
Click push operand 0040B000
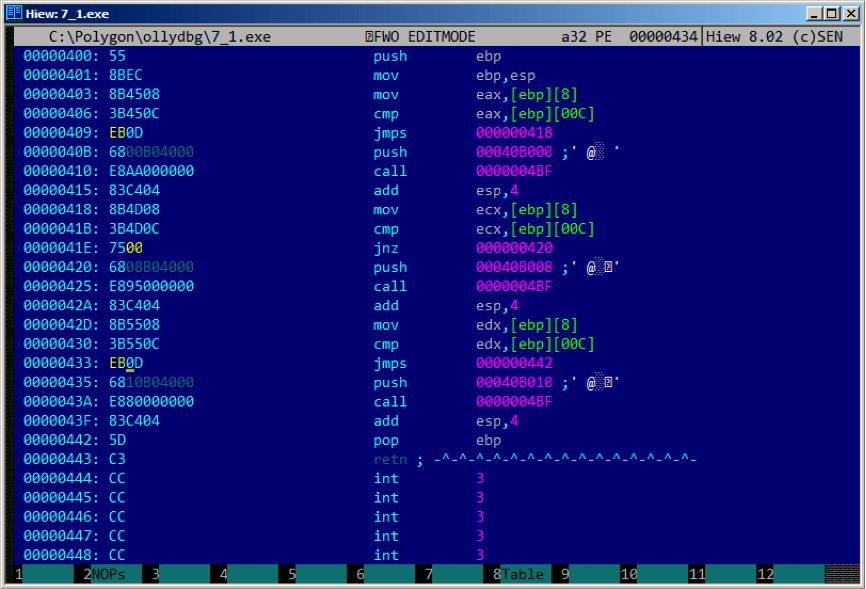click(514, 152)
